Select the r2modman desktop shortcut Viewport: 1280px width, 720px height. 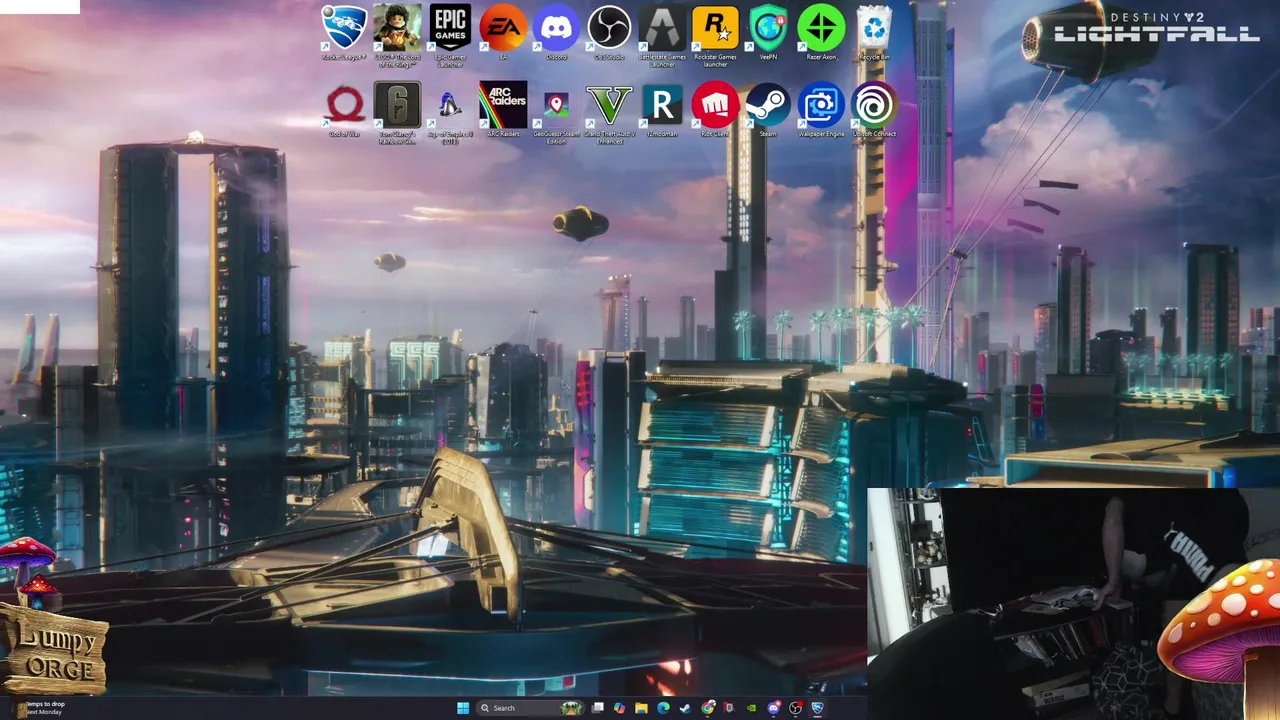pos(662,110)
